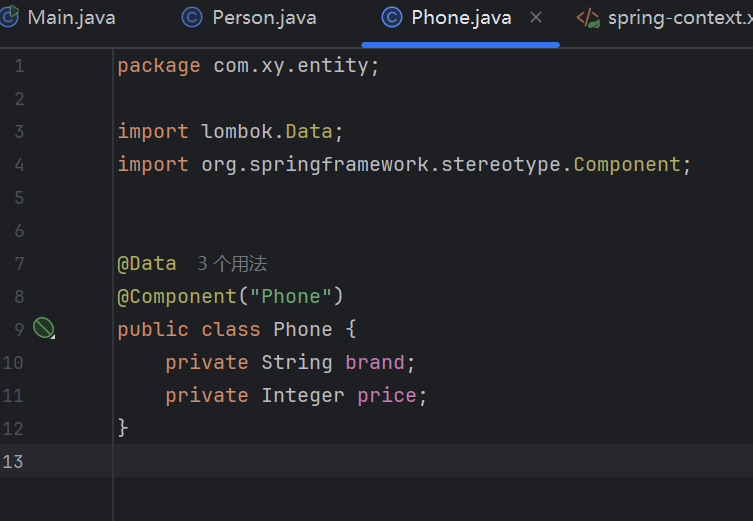The image size is (753, 521).
Task: Switch to the Main.java tab
Action: point(70,18)
